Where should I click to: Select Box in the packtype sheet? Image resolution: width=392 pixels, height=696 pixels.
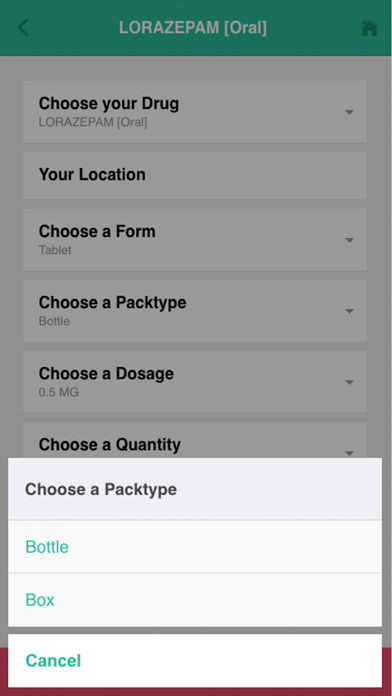[195, 600]
